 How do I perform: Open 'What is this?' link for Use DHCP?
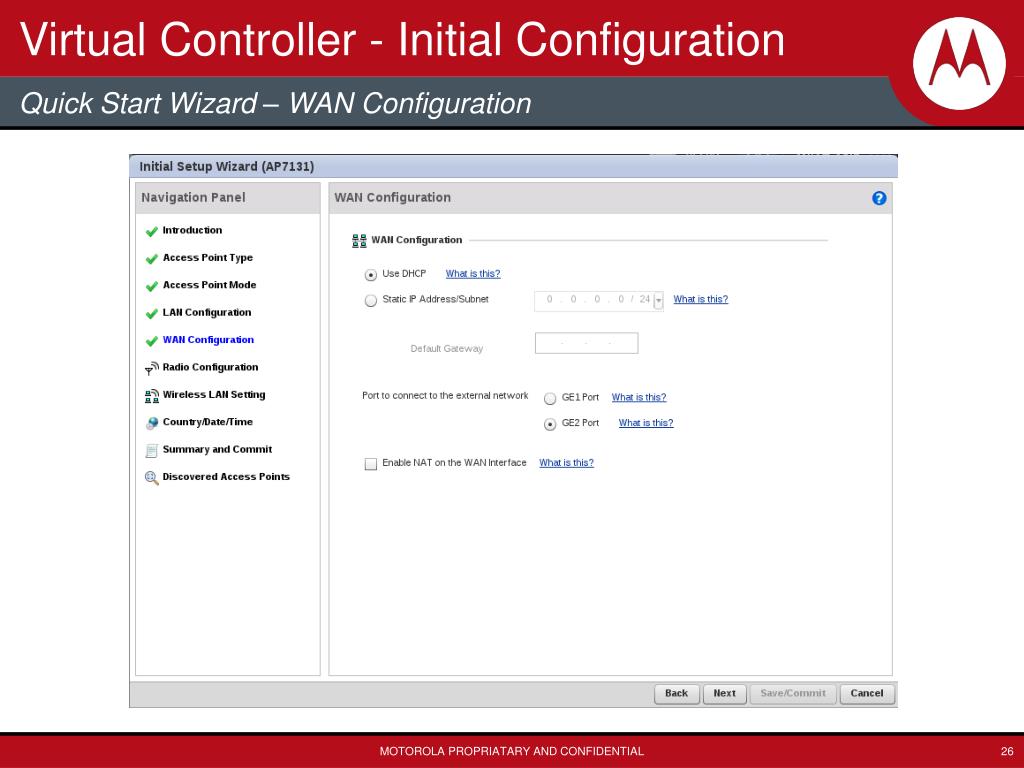473,274
